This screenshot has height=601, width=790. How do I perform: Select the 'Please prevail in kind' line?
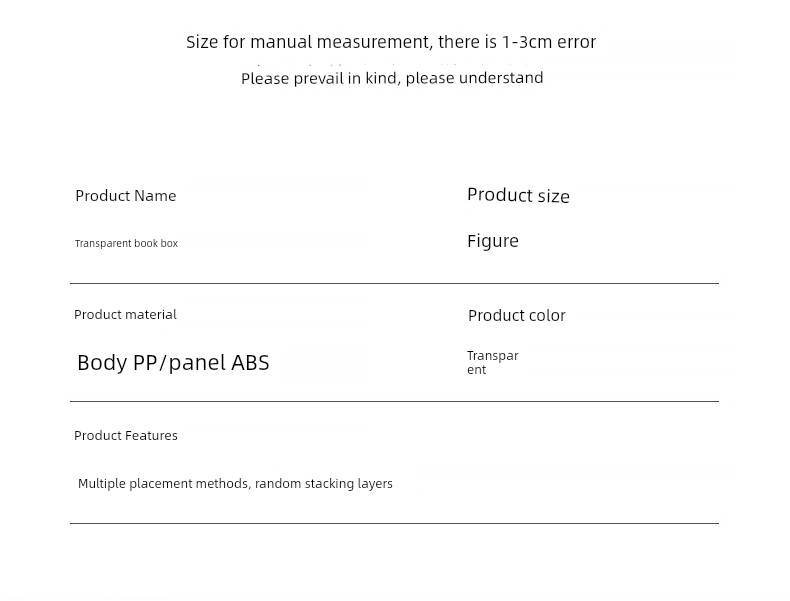tap(392, 78)
